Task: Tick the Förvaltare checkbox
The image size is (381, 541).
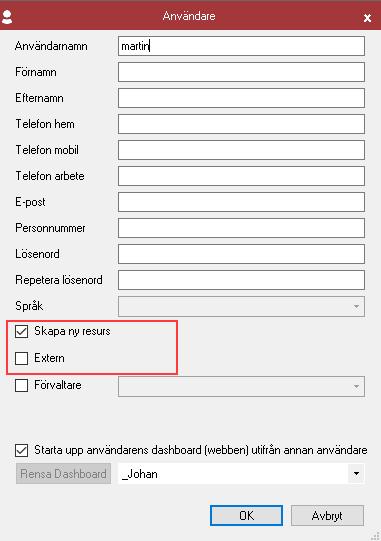Action: [x=21, y=385]
